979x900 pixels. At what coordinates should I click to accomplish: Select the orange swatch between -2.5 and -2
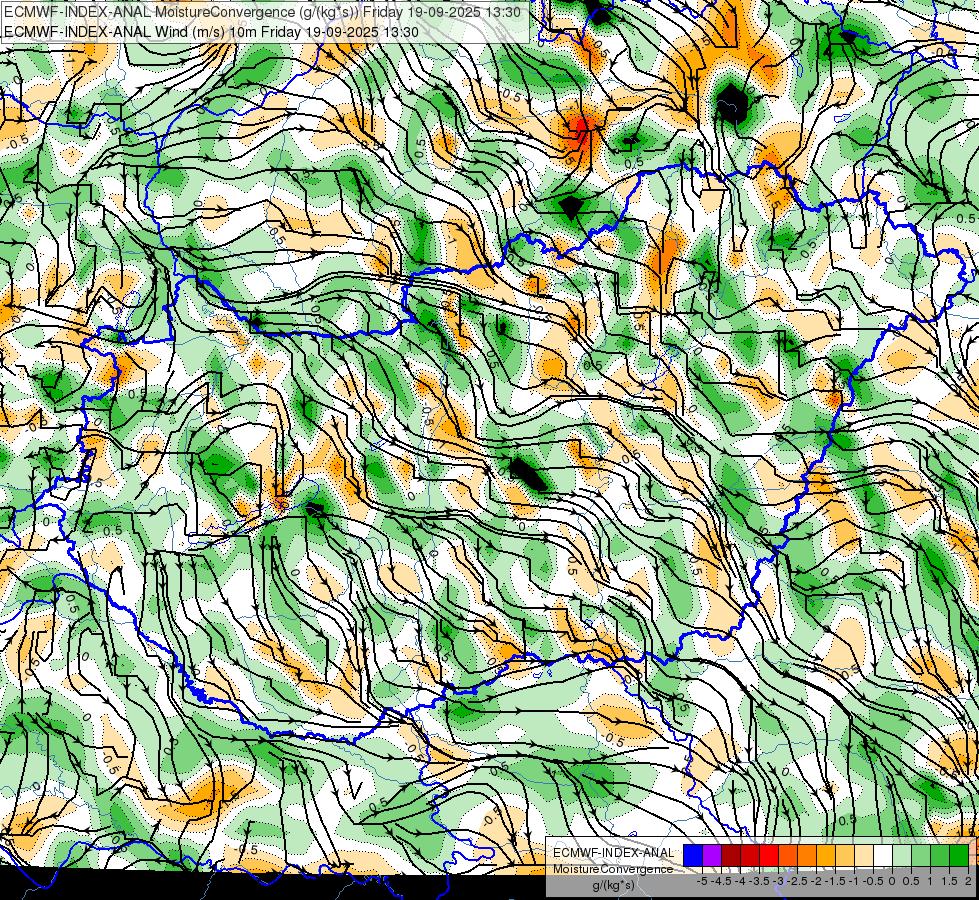coord(807,855)
